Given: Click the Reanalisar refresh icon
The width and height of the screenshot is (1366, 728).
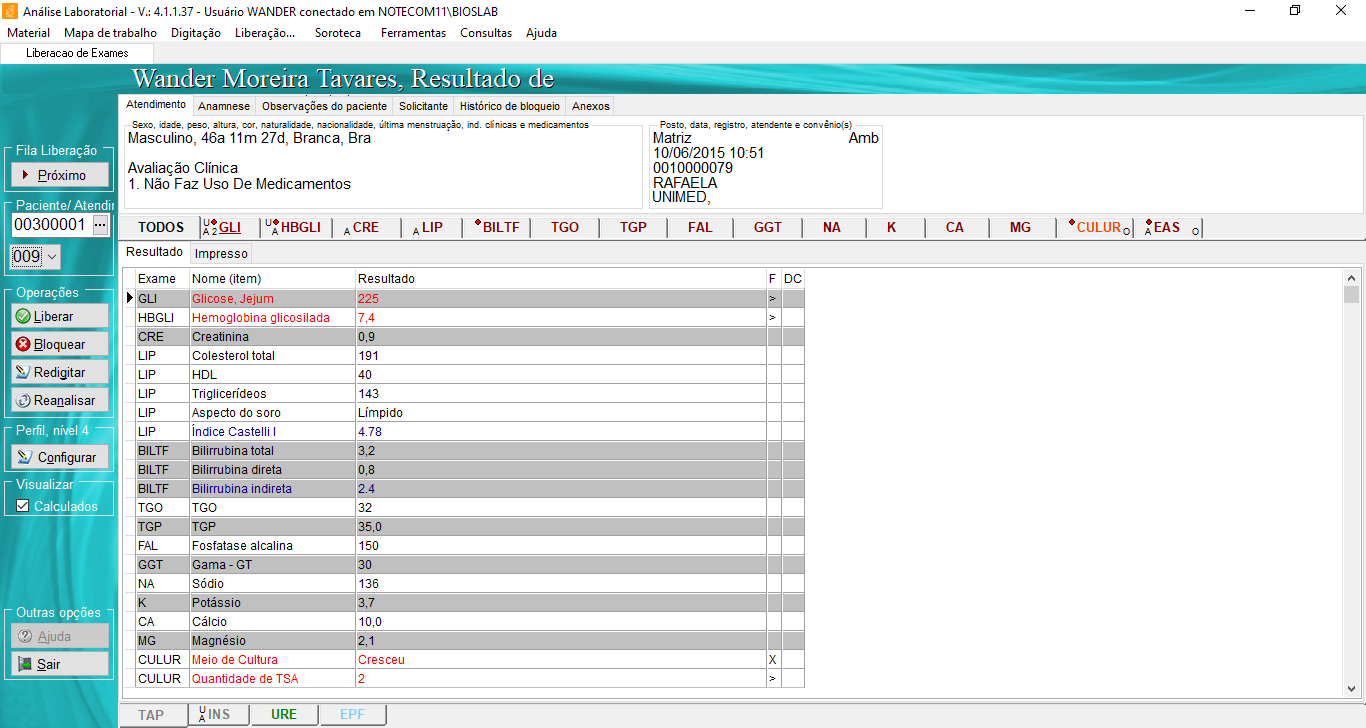Looking at the screenshot, I should (x=23, y=400).
